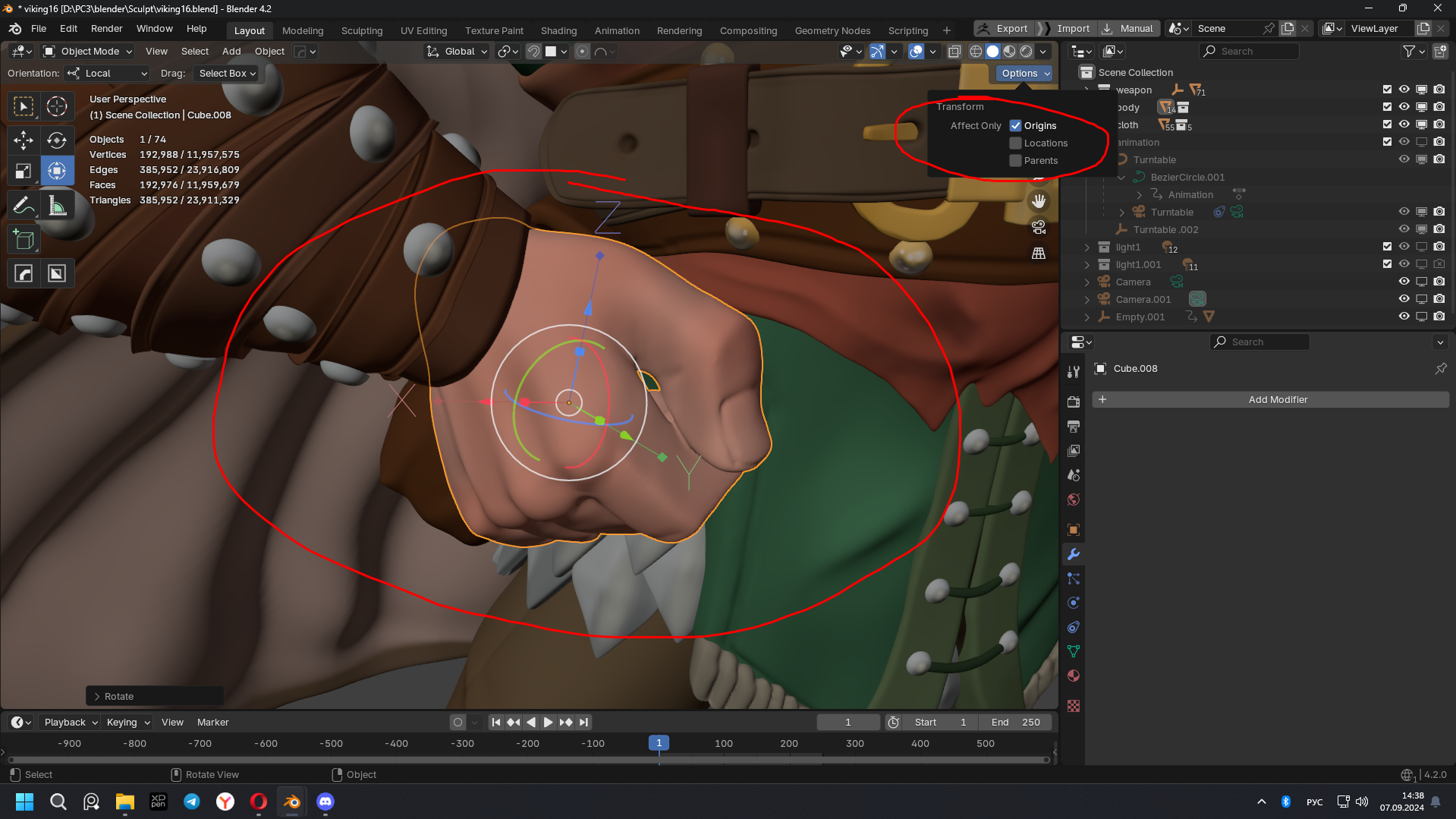The height and width of the screenshot is (819, 1456).
Task: Toggle visibility of Camera object
Action: click(x=1404, y=282)
